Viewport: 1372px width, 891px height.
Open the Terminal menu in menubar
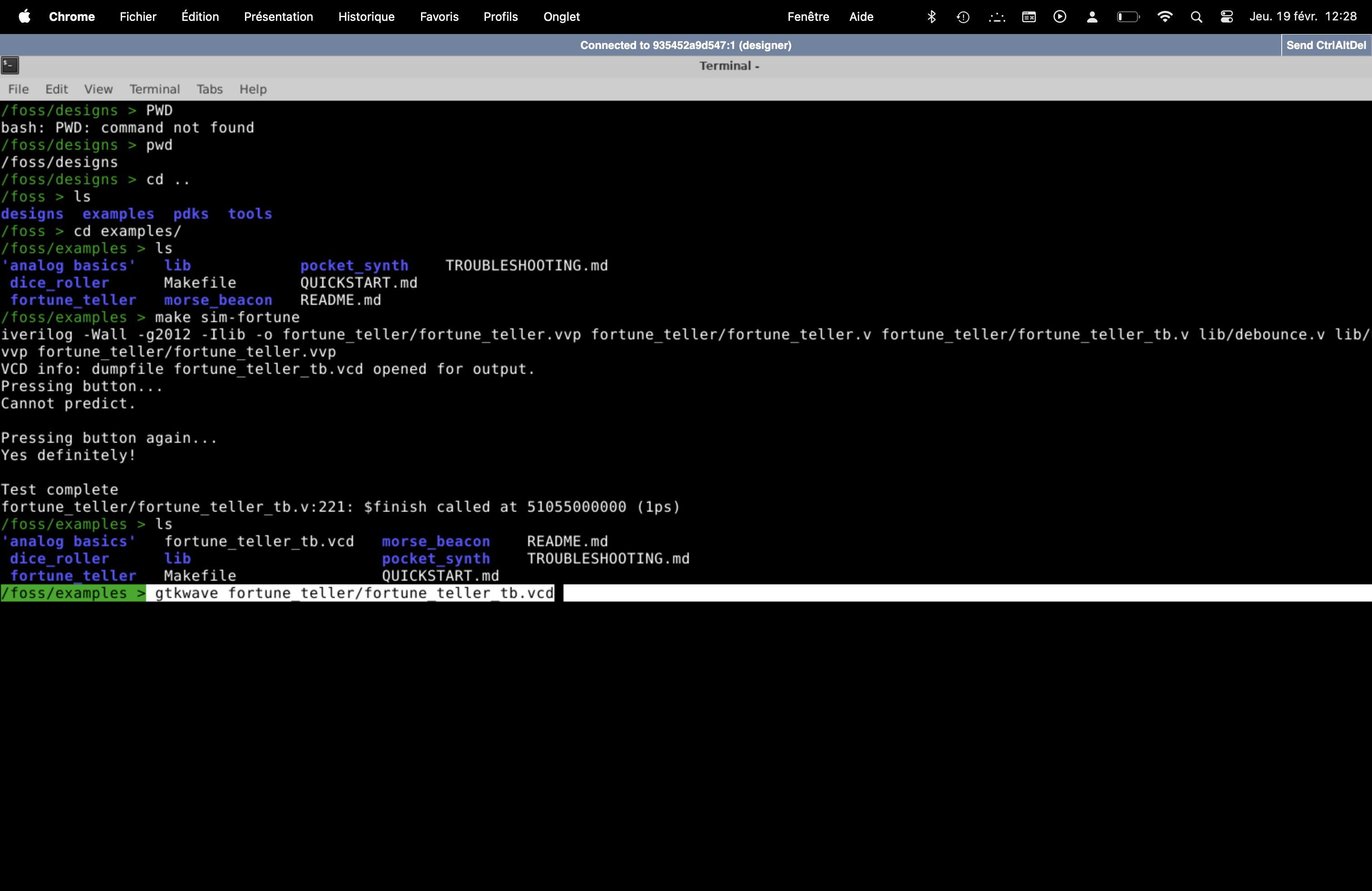tap(155, 89)
